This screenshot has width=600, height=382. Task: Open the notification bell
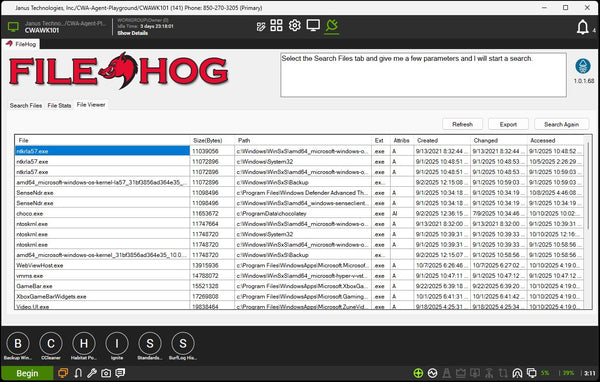(x=583, y=27)
